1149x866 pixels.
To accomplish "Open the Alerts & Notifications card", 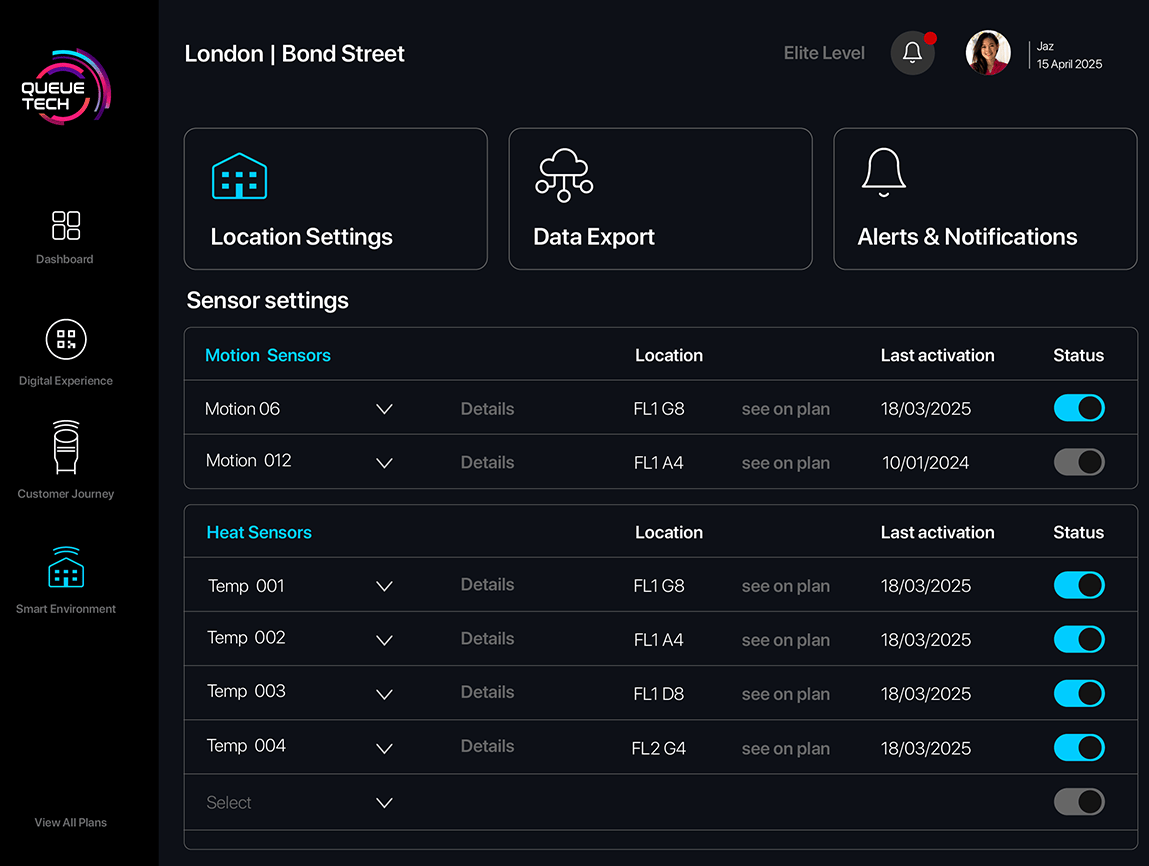I will pos(984,199).
